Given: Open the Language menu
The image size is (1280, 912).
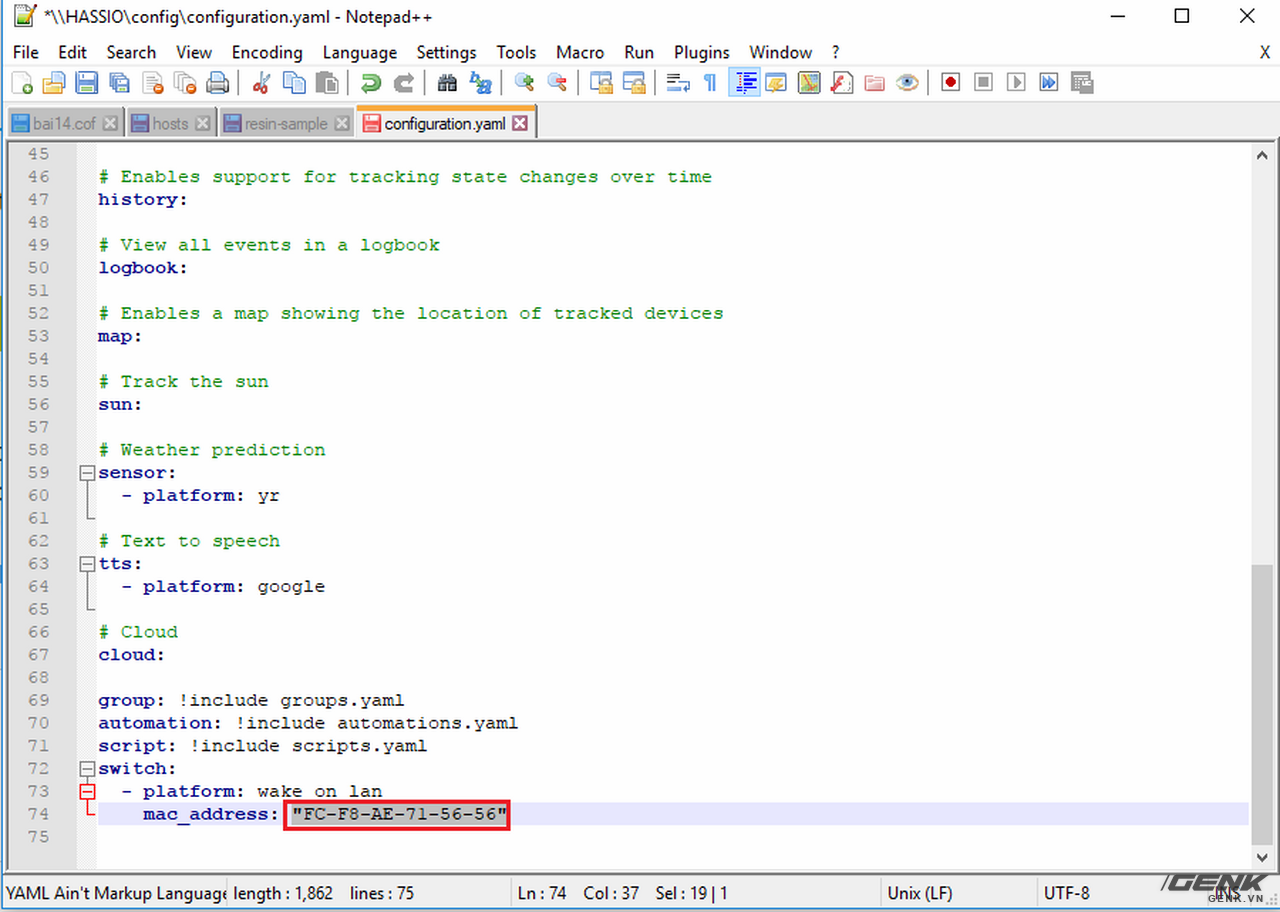Looking at the screenshot, I should tap(359, 52).
